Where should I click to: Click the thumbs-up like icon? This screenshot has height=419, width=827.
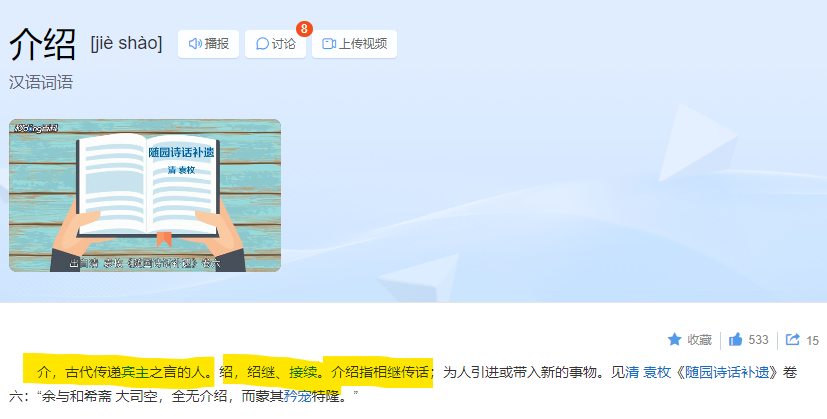pyautogui.click(x=735, y=339)
